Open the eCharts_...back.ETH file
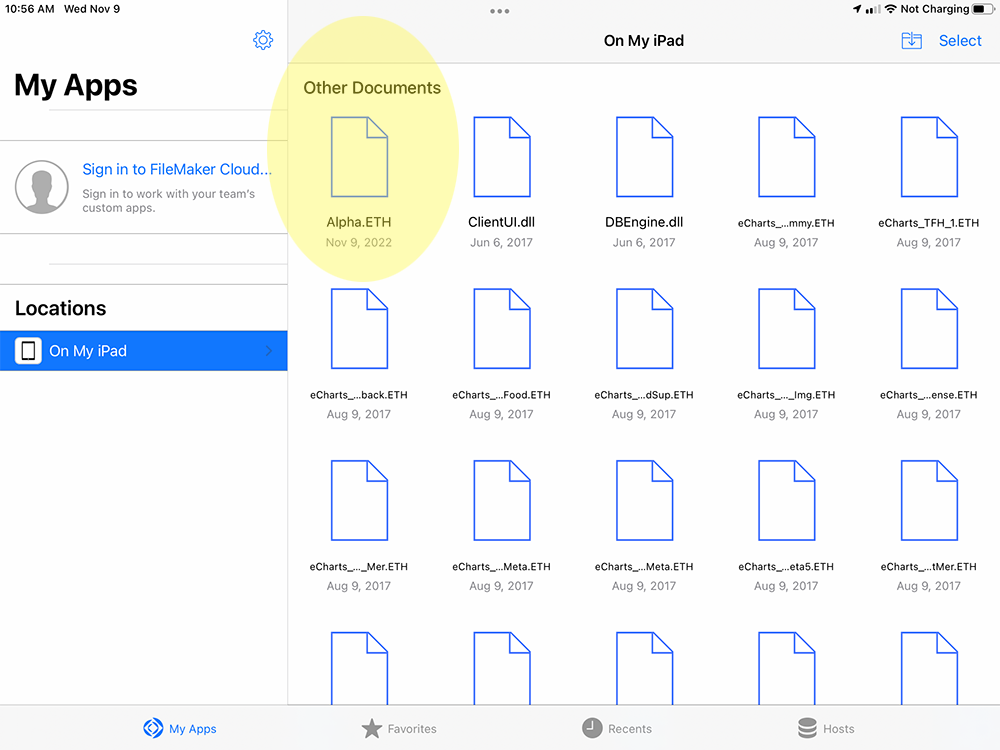1000x750 pixels. 359,328
